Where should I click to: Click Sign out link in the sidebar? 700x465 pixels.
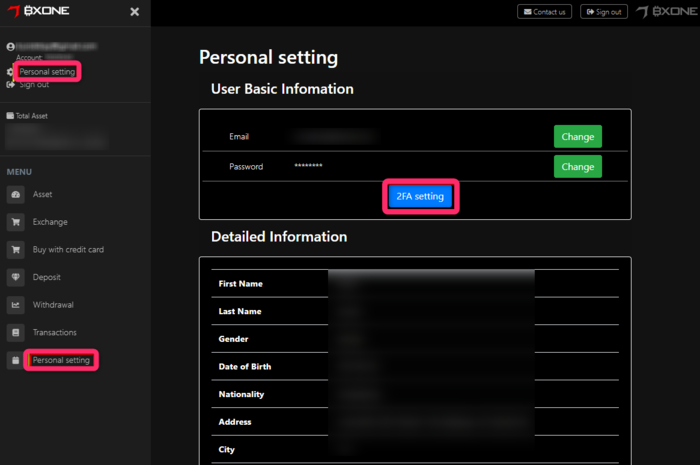tap(34, 85)
